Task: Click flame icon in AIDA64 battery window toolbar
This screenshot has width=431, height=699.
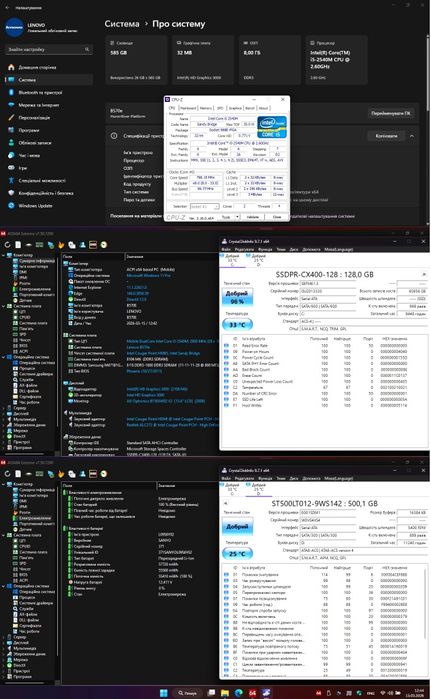Action: pos(61,474)
